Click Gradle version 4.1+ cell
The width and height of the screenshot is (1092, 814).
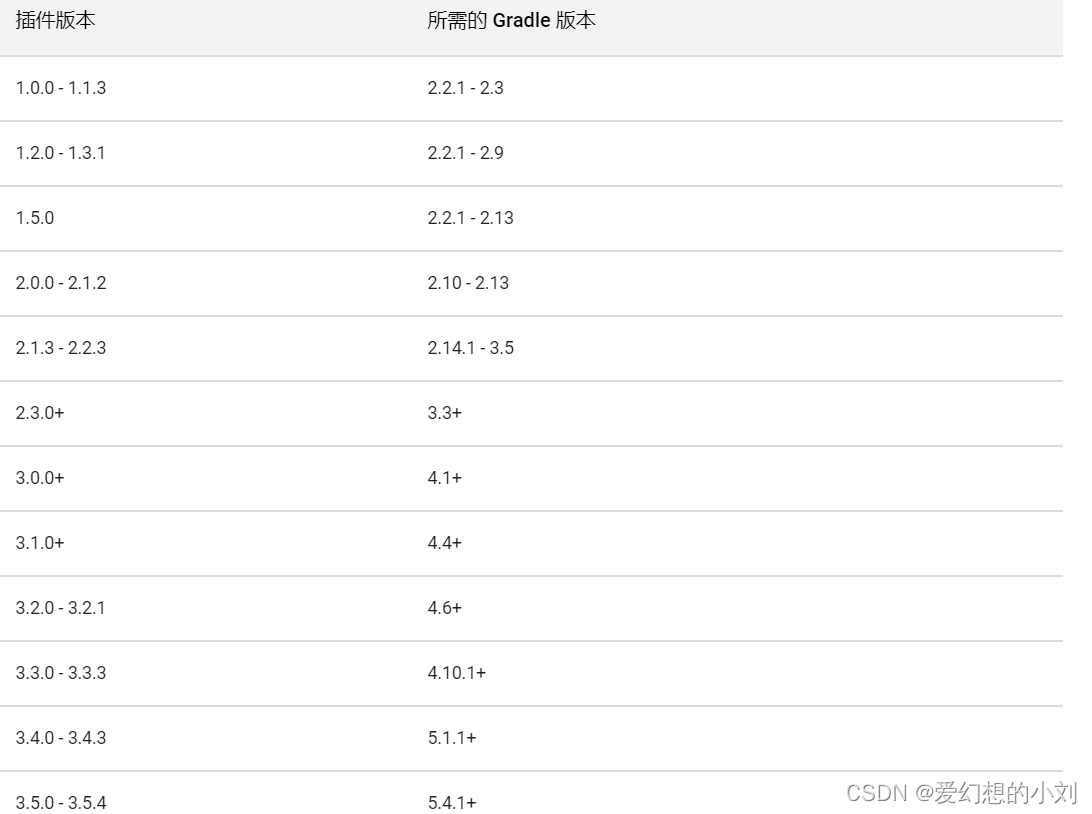coord(444,478)
